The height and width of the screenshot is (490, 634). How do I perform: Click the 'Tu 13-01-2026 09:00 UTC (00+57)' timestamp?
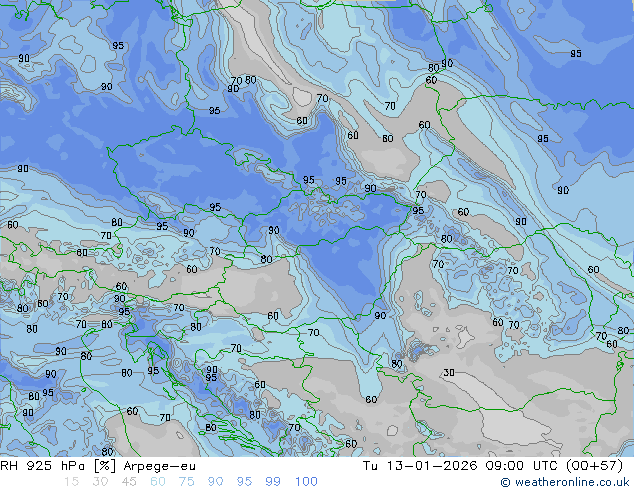(x=493, y=466)
